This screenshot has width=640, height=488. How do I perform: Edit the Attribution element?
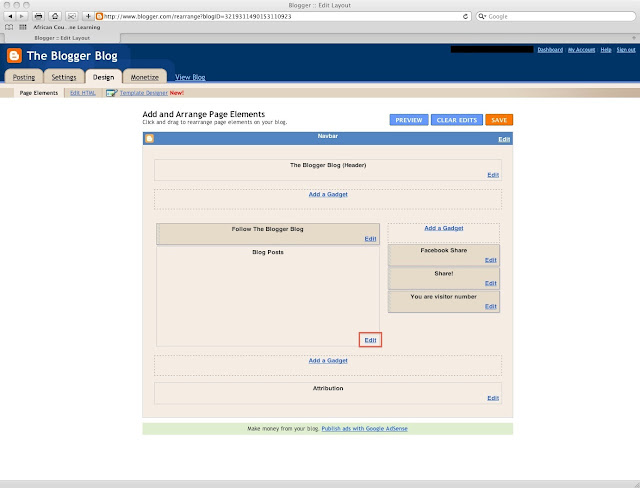pos(493,398)
